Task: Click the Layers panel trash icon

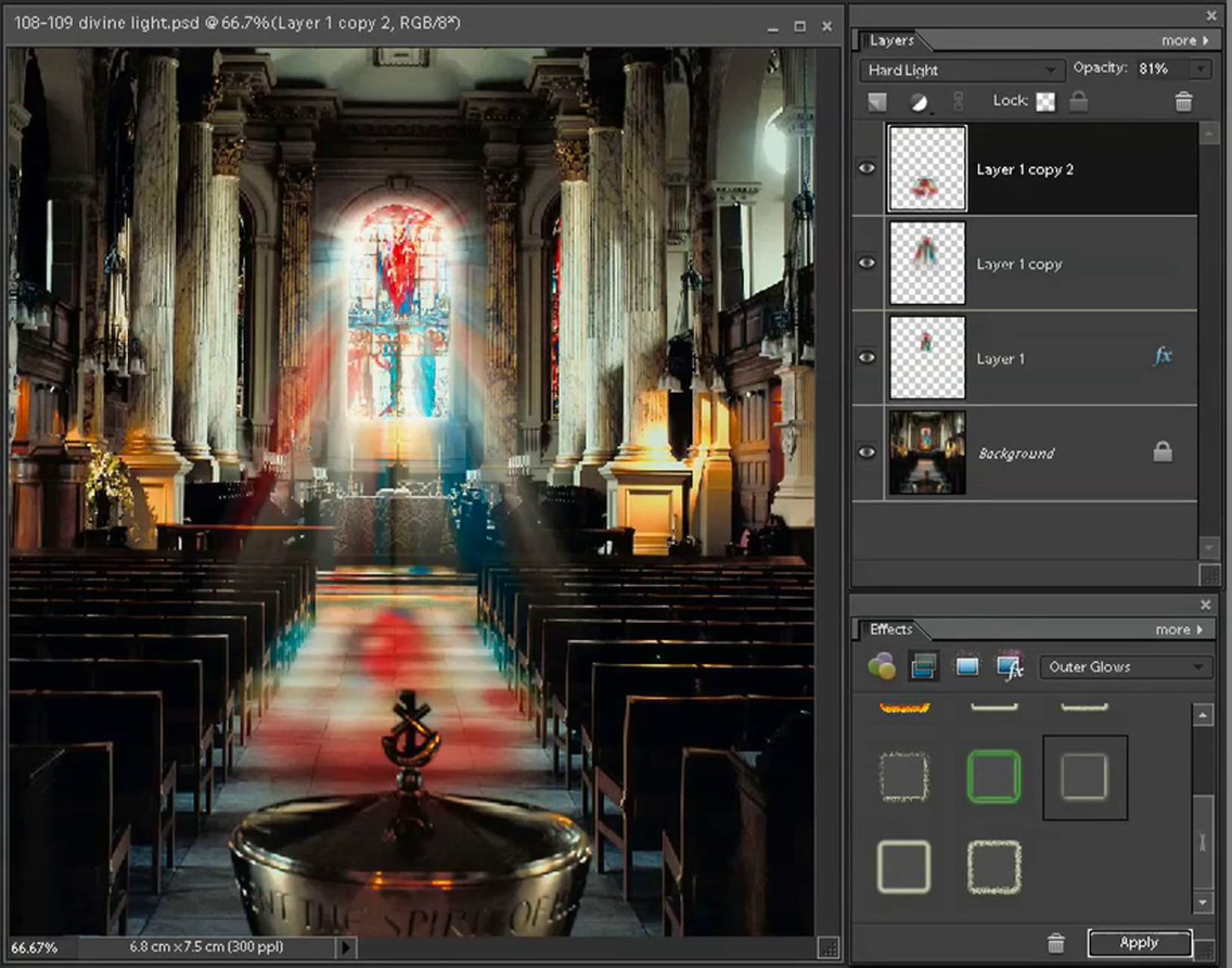Action: tap(1183, 102)
